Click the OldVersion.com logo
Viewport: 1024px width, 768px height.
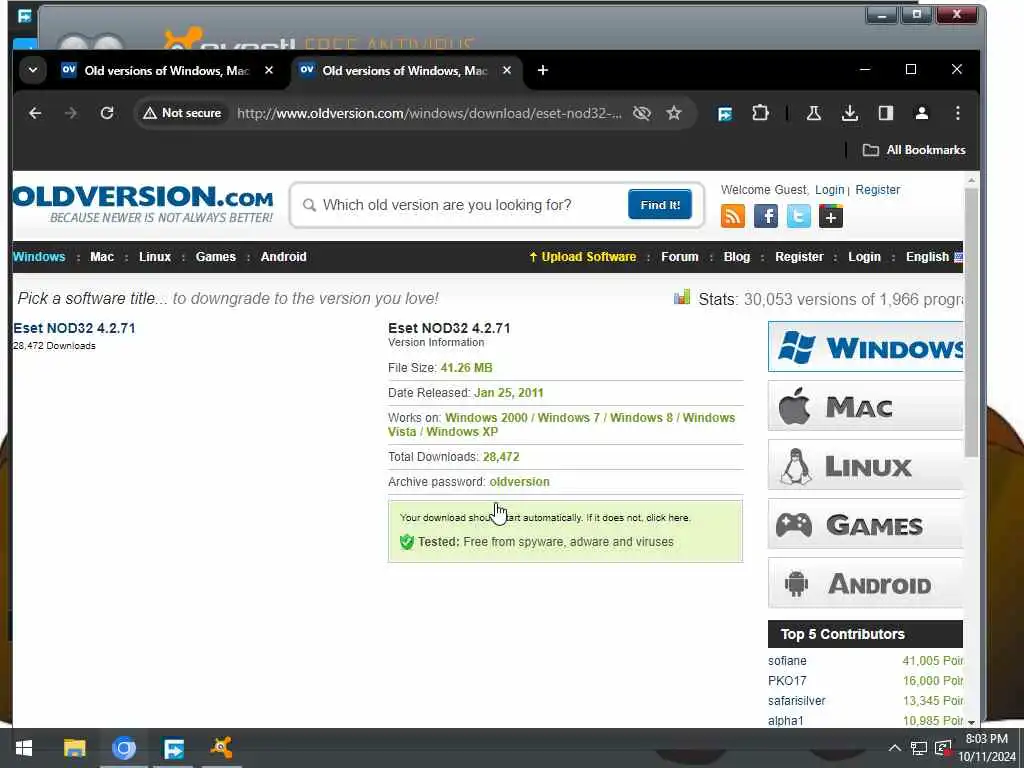(143, 204)
